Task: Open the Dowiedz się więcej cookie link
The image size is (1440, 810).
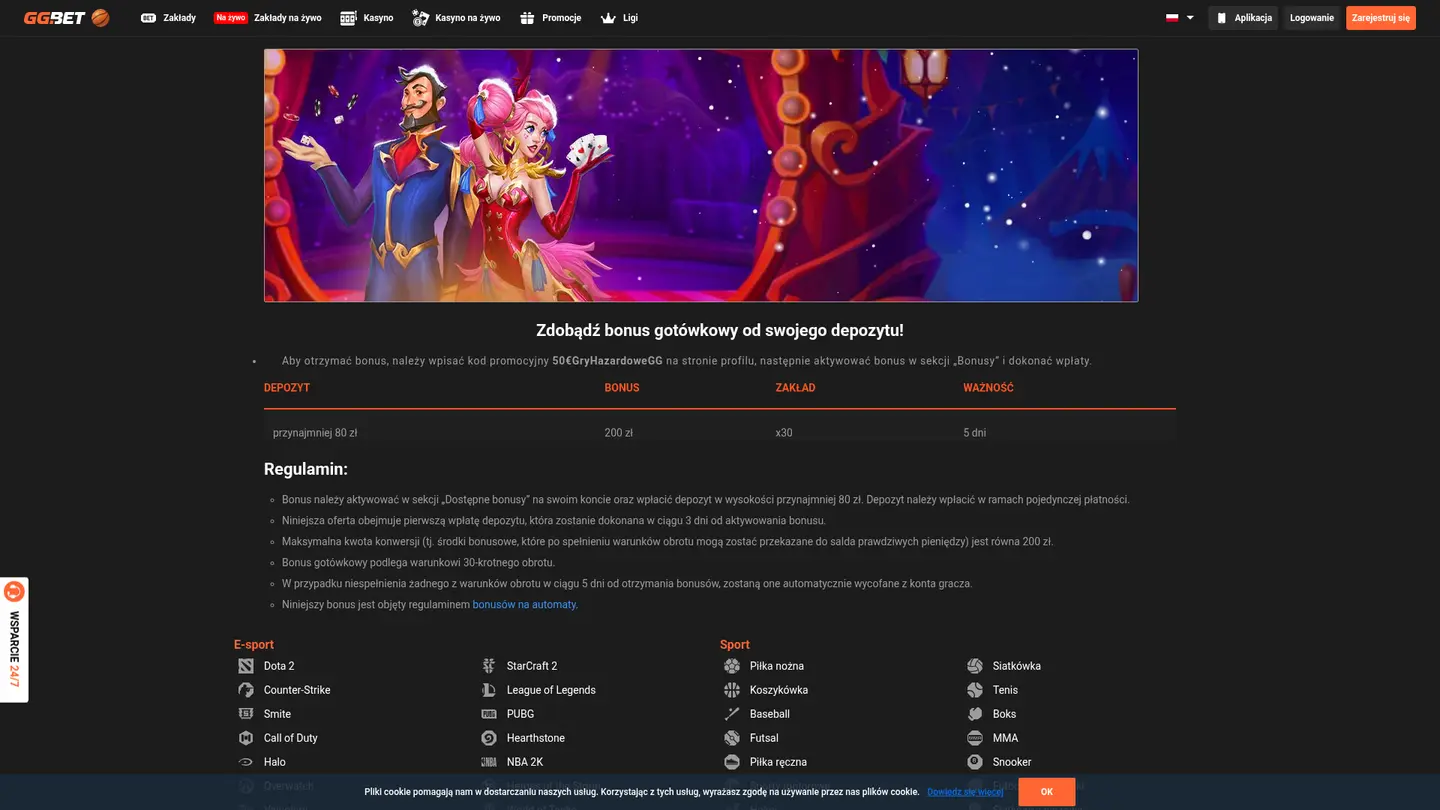Action: 965,792
